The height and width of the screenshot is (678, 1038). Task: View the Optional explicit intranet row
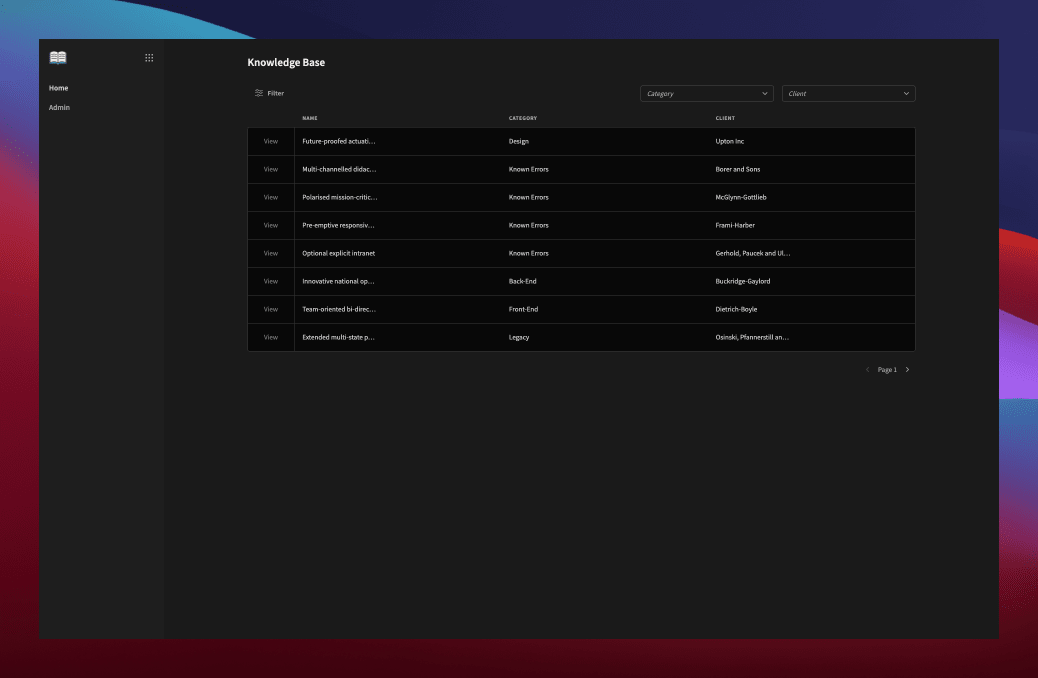pos(271,254)
